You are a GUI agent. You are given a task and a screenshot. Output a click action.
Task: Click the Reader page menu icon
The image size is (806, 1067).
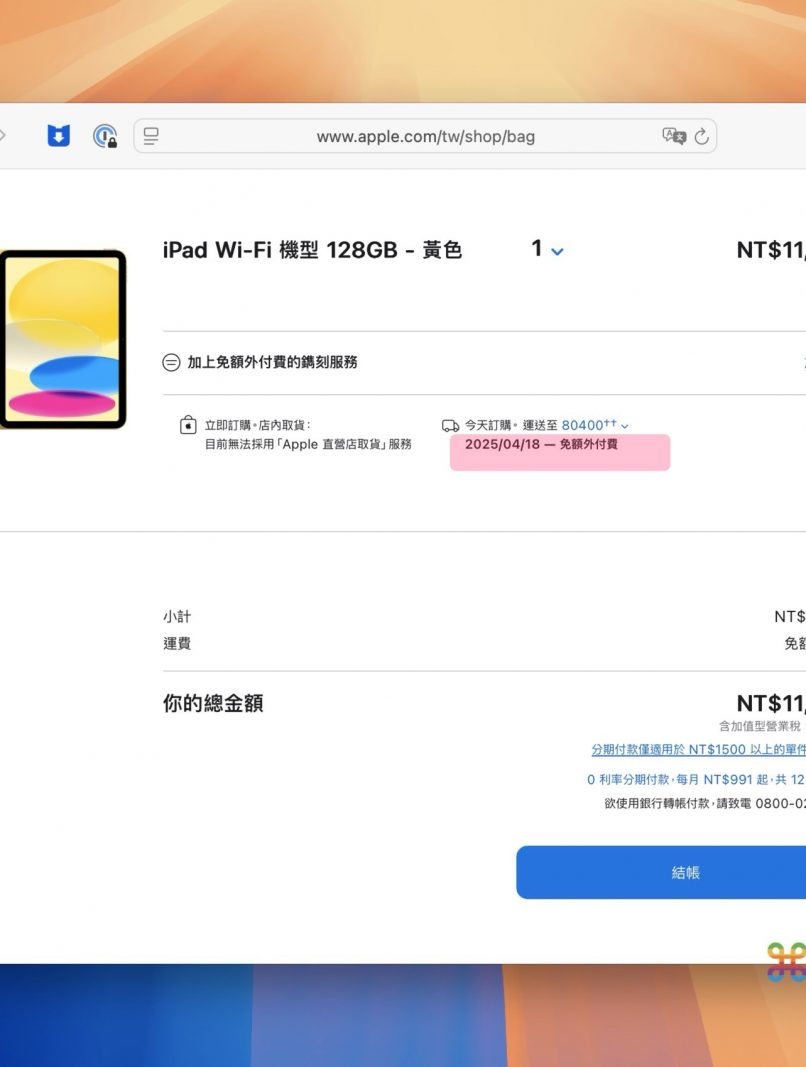pos(151,136)
